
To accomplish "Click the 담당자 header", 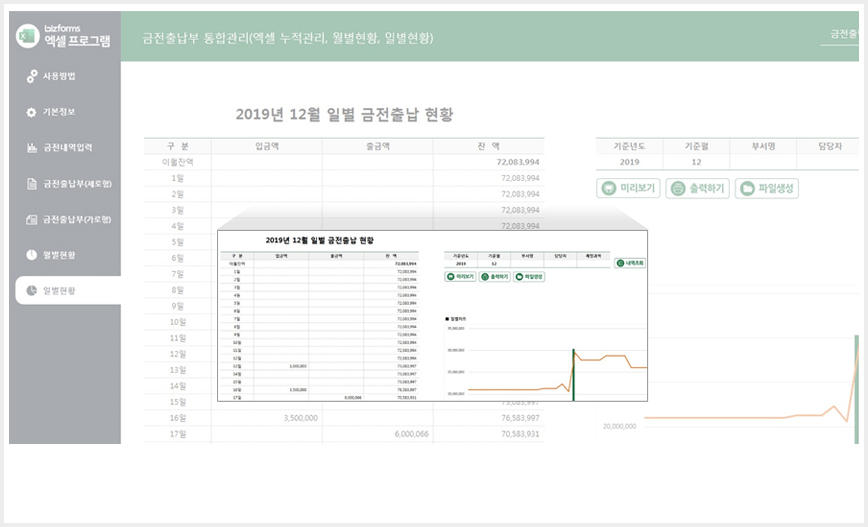I will [x=830, y=146].
